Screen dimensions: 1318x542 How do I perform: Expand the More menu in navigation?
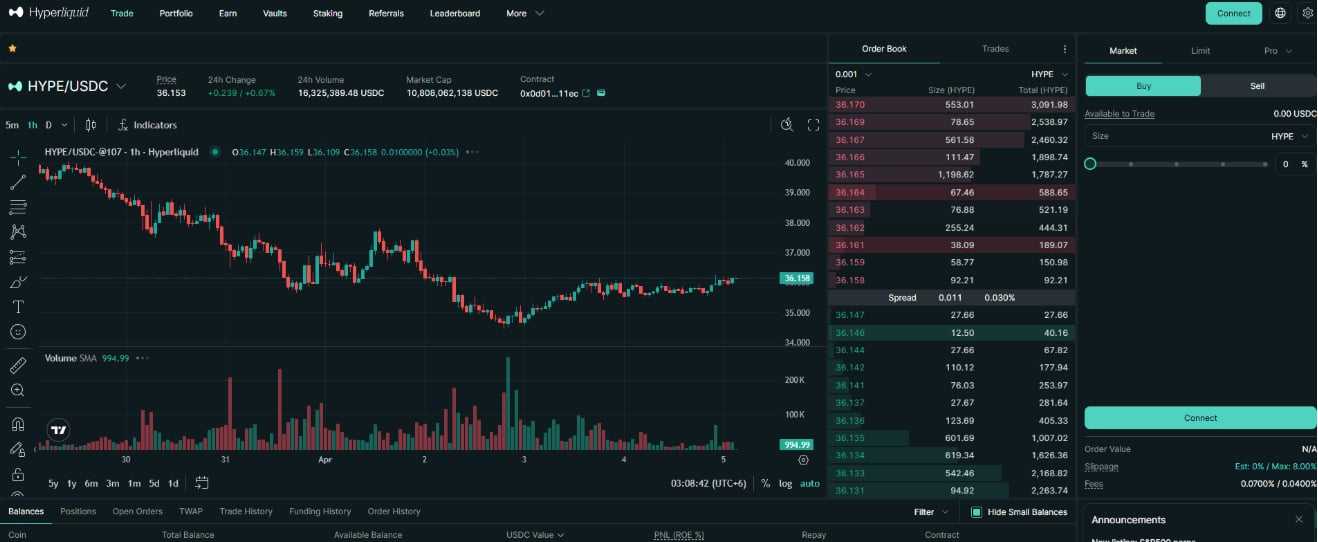(525, 13)
